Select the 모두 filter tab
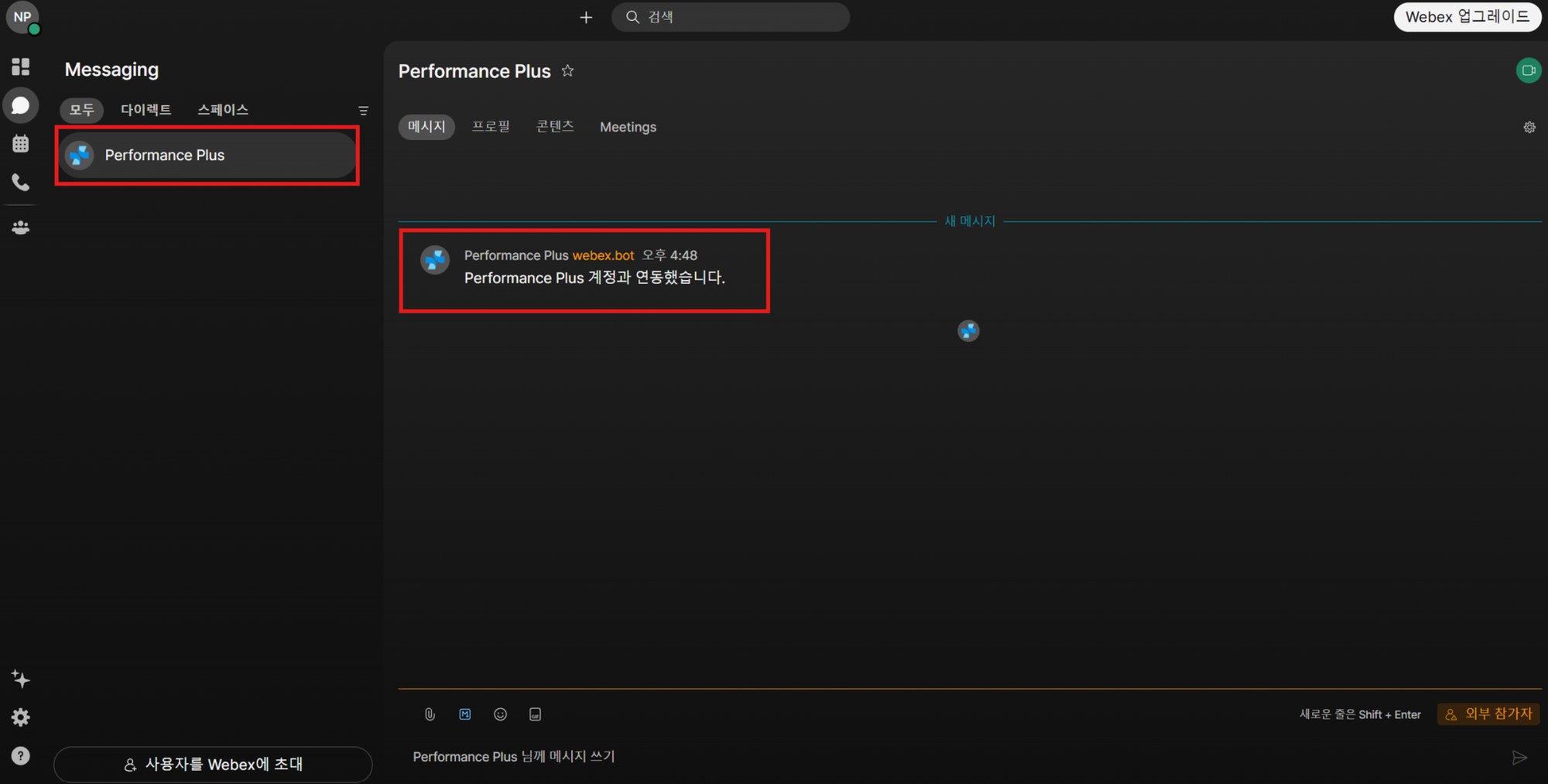 point(81,110)
